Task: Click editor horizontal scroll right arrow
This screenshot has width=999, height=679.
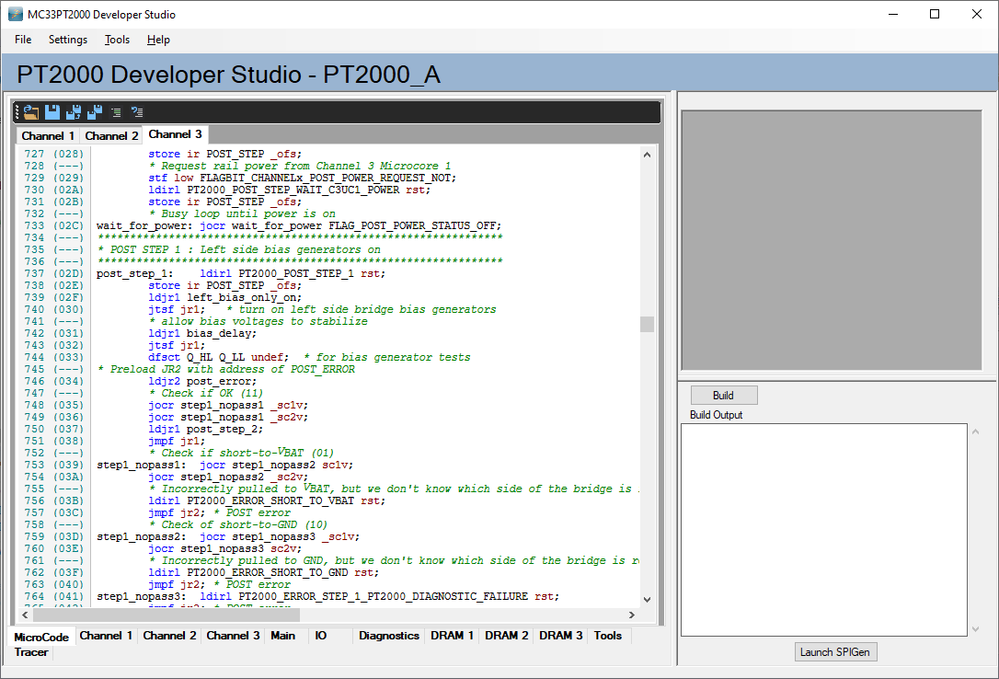Action: (x=632, y=615)
